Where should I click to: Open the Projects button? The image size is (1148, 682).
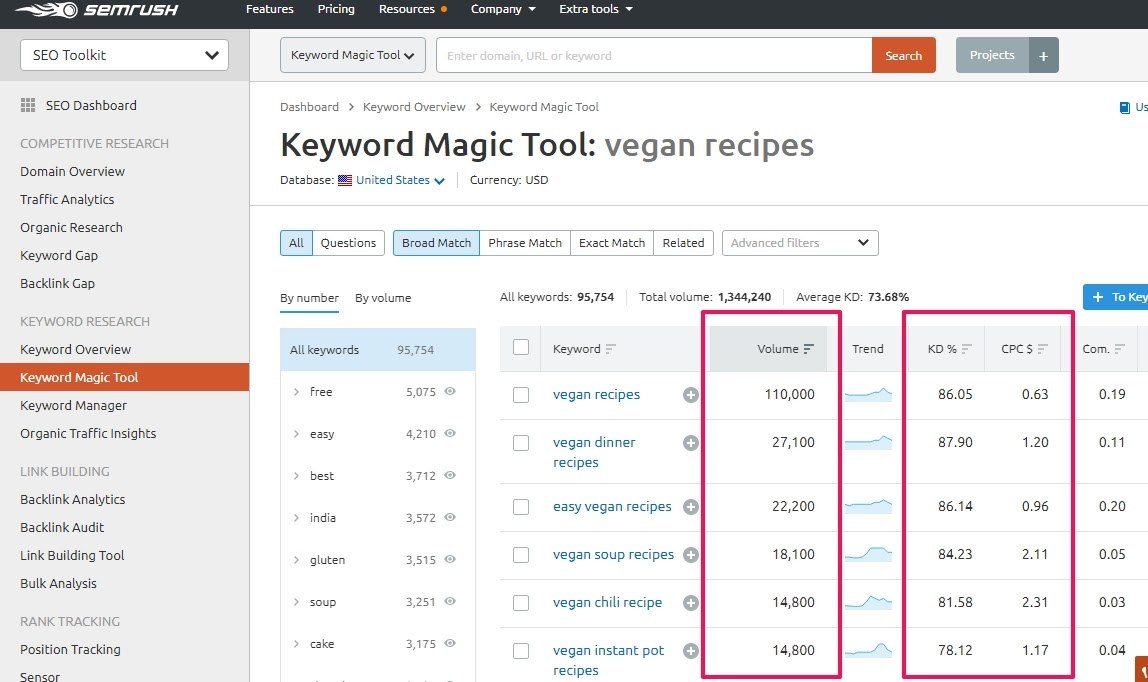click(x=992, y=55)
